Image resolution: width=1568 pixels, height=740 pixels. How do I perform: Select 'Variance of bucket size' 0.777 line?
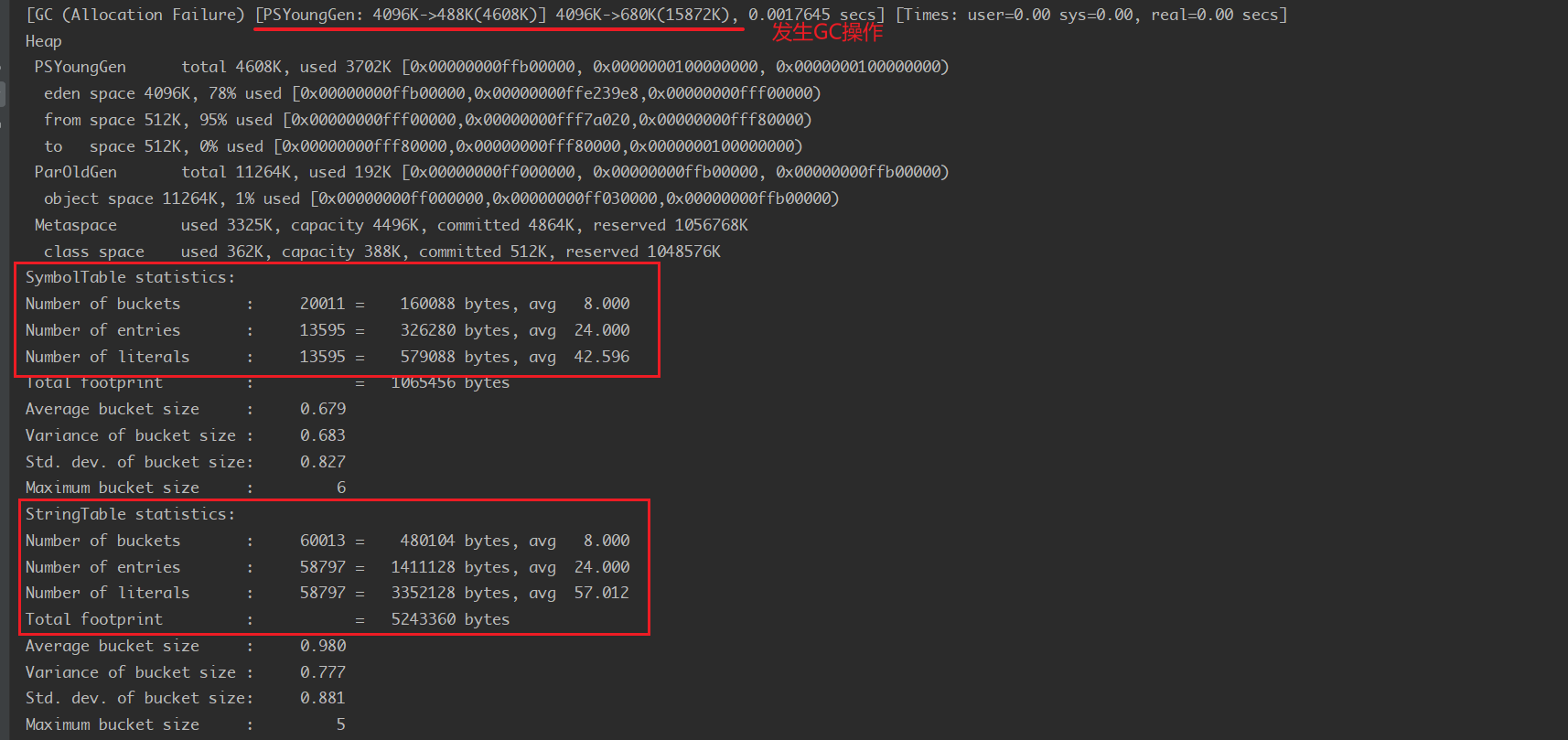point(186,672)
